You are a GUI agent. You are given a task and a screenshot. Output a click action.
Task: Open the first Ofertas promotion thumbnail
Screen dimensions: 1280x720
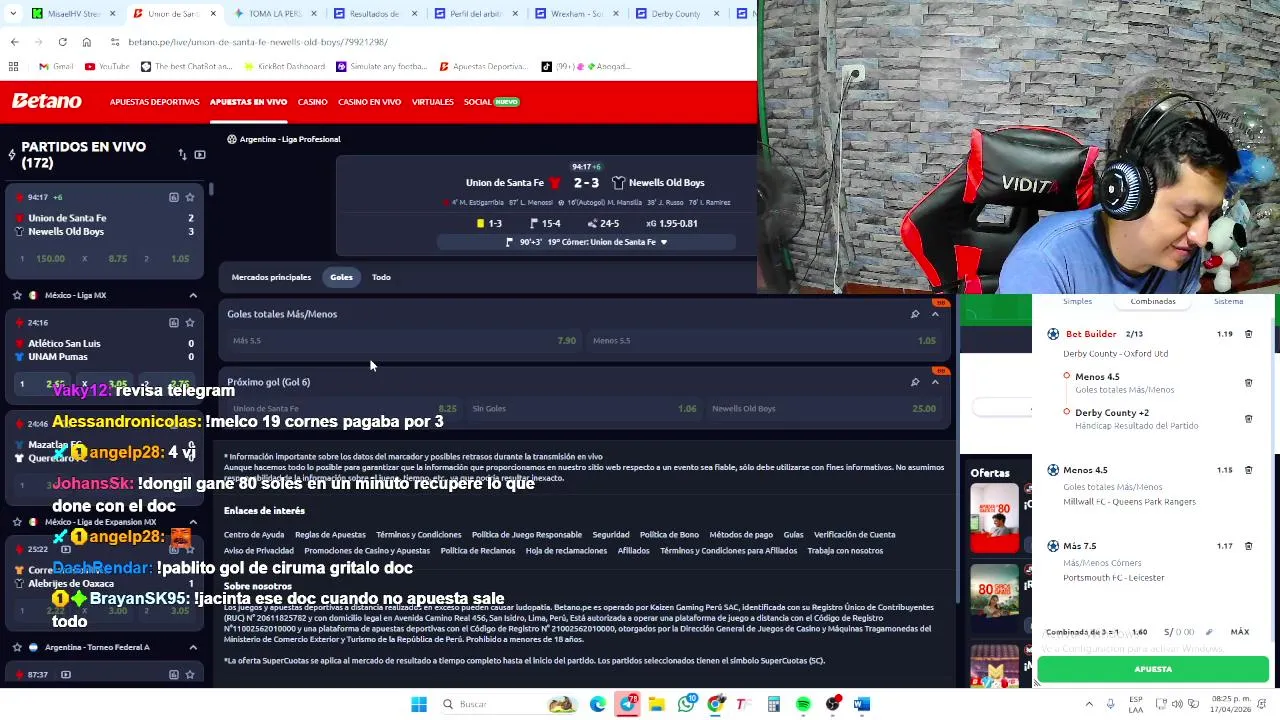(994, 518)
